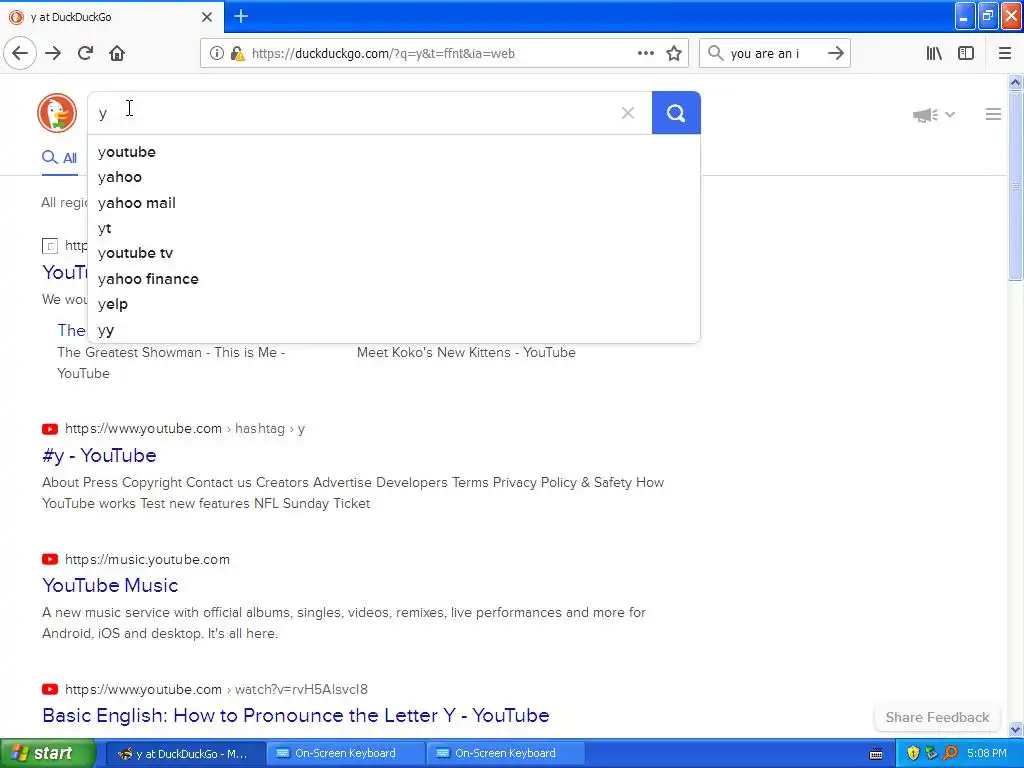Click the page scrollbar down arrow
Image resolution: width=1024 pixels, height=768 pixels.
1015,729
